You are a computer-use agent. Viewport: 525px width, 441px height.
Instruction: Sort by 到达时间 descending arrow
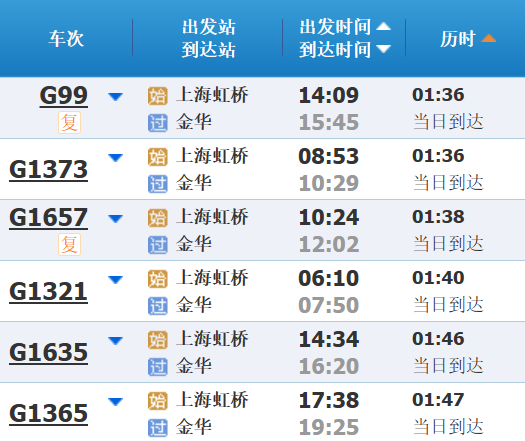pyautogui.click(x=383, y=49)
